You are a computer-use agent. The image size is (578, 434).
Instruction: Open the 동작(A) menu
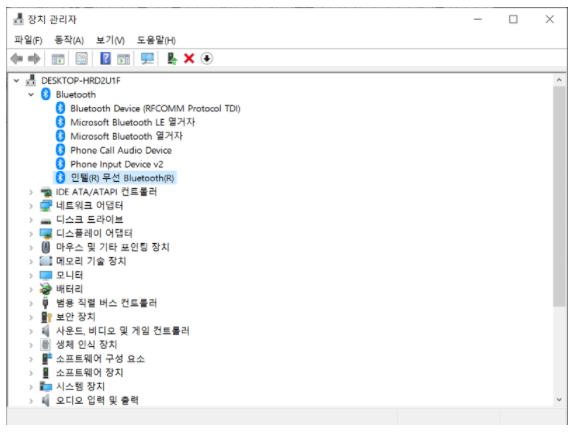tap(69, 40)
